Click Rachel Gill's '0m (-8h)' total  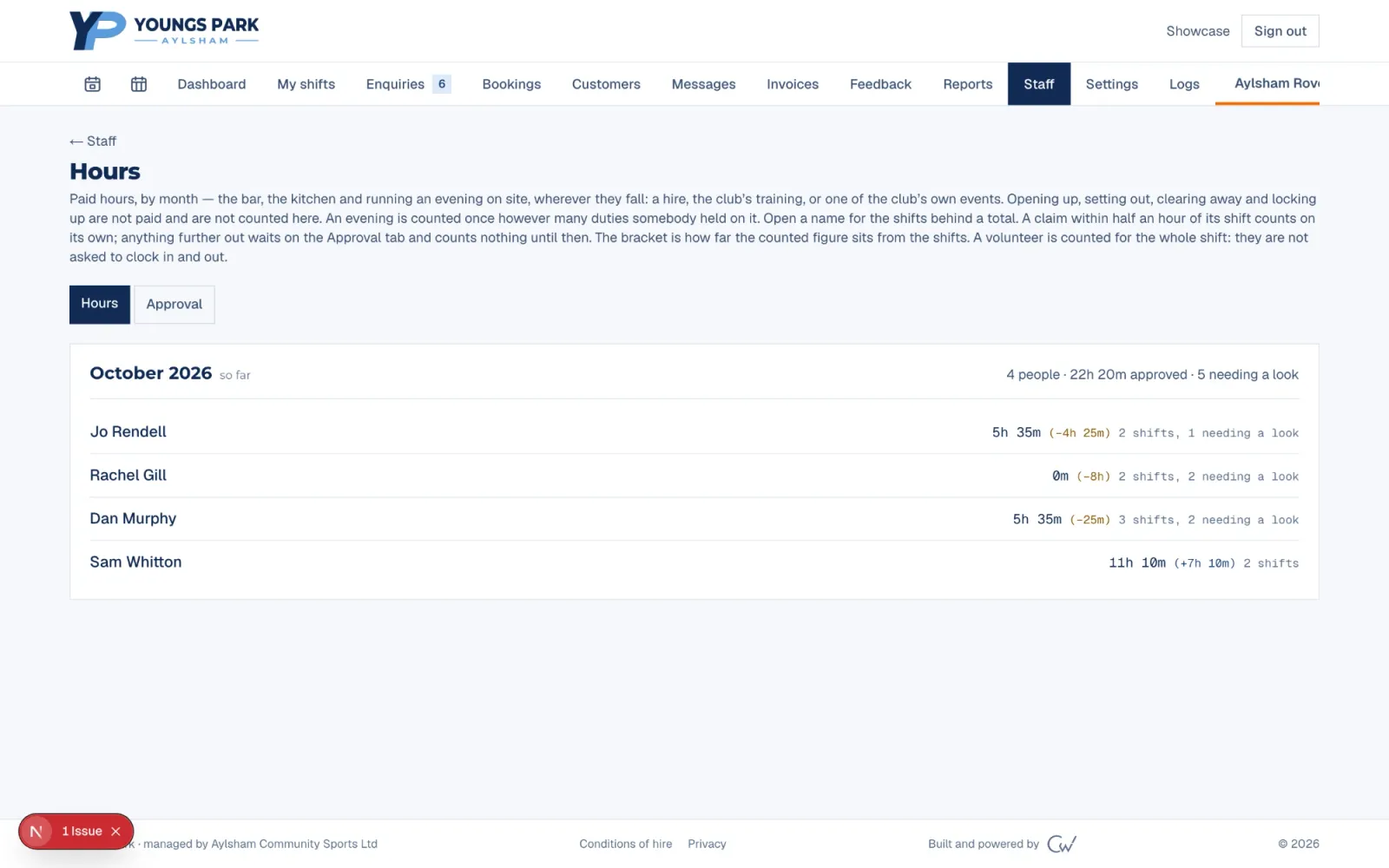point(1081,476)
